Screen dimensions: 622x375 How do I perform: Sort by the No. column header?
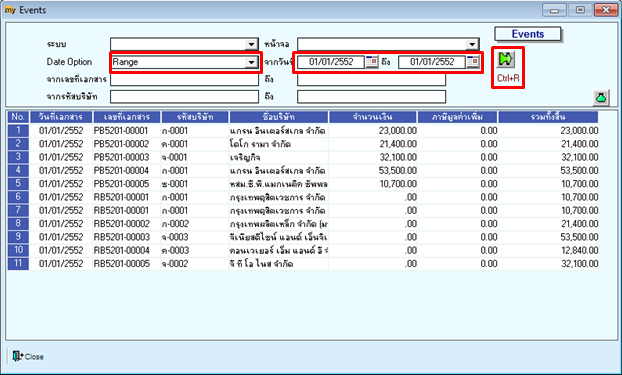tap(18, 117)
